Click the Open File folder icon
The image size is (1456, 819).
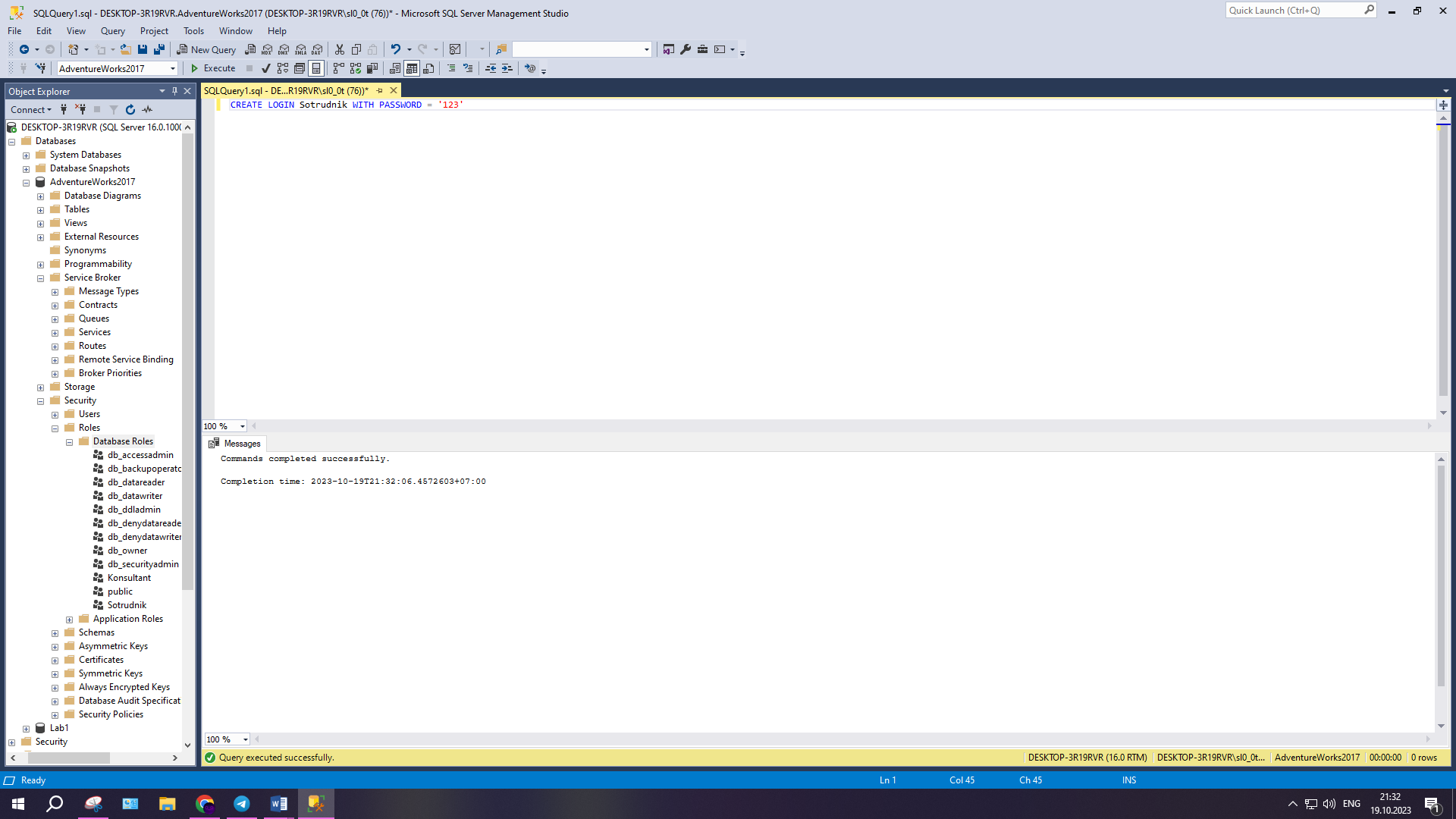pyautogui.click(x=125, y=49)
